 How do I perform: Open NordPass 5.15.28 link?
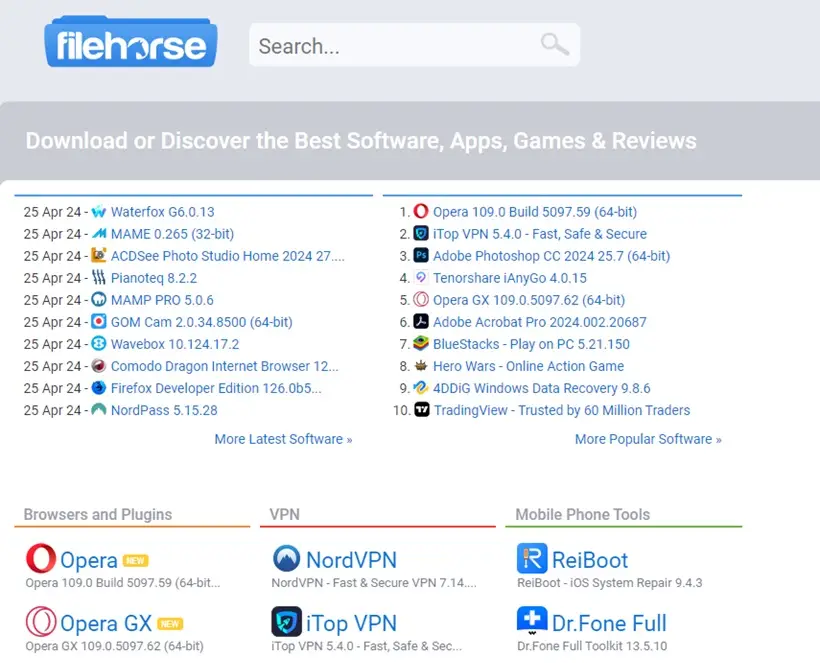coord(164,409)
